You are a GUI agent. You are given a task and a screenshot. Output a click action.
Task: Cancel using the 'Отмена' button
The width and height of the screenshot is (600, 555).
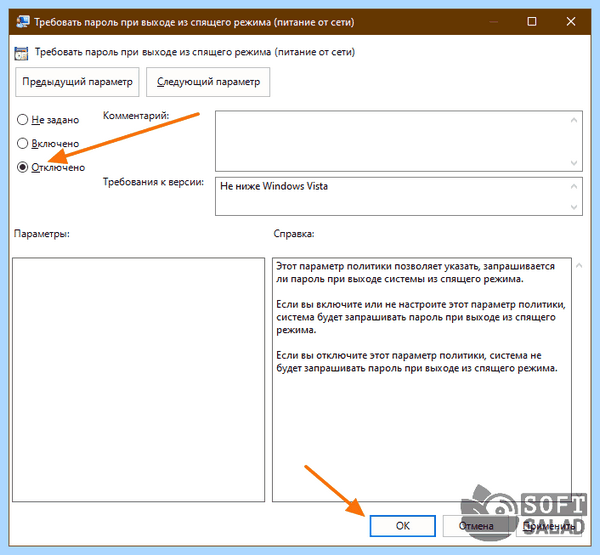tap(476, 526)
